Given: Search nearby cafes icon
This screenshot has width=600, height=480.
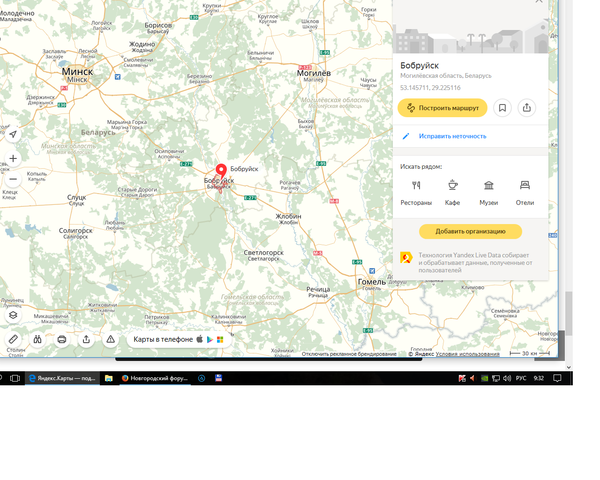Looking at the screenshot, I should pyautogui.click(x=452, y=185).
